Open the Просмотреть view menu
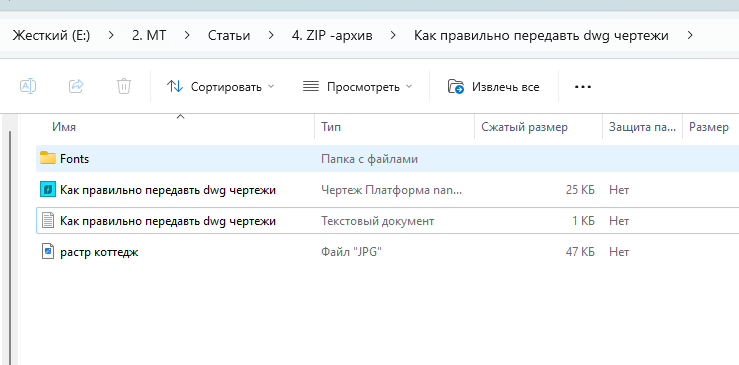 coord(357,87)
